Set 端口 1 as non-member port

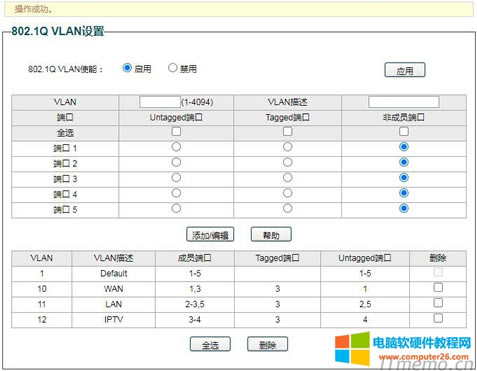[404, 147]
